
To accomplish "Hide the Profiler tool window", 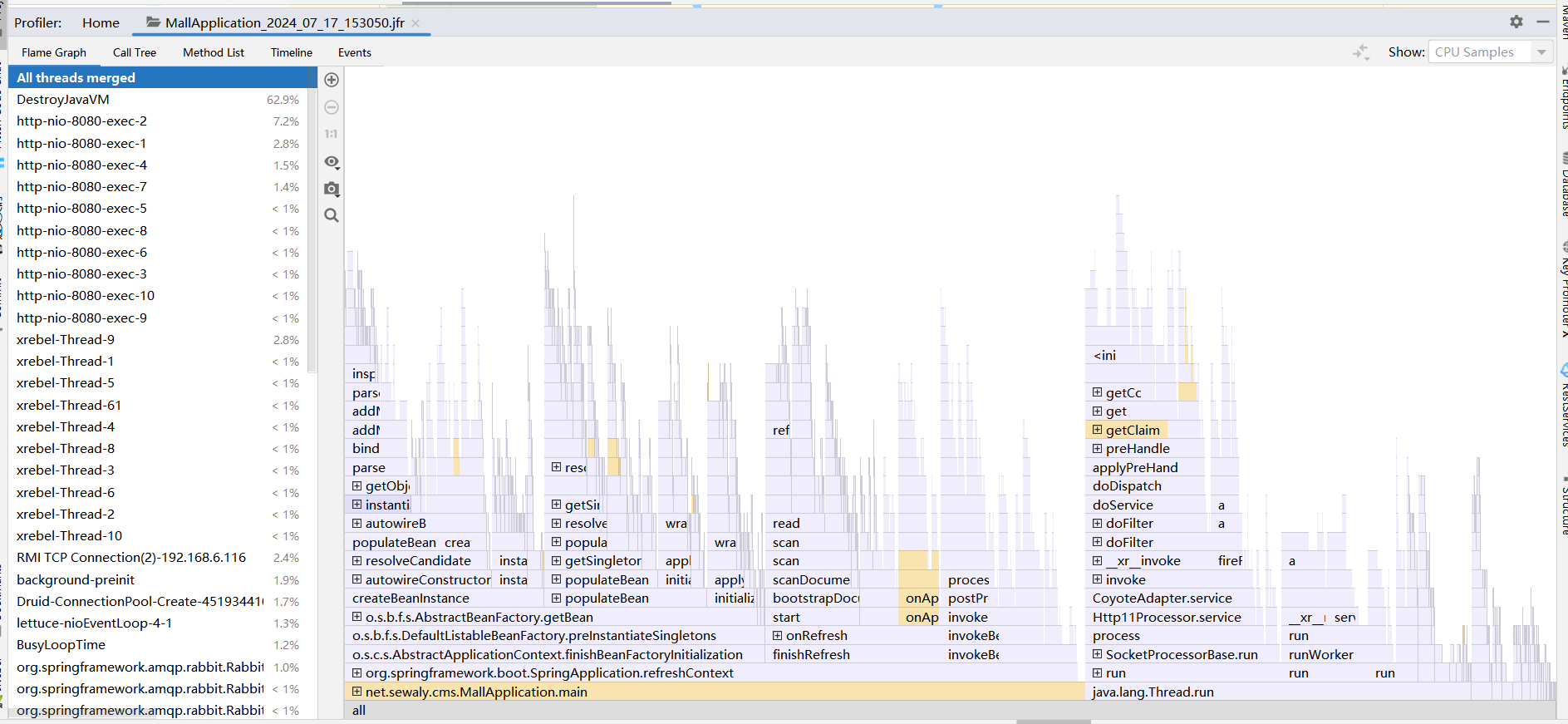I will click(1543, 22).
